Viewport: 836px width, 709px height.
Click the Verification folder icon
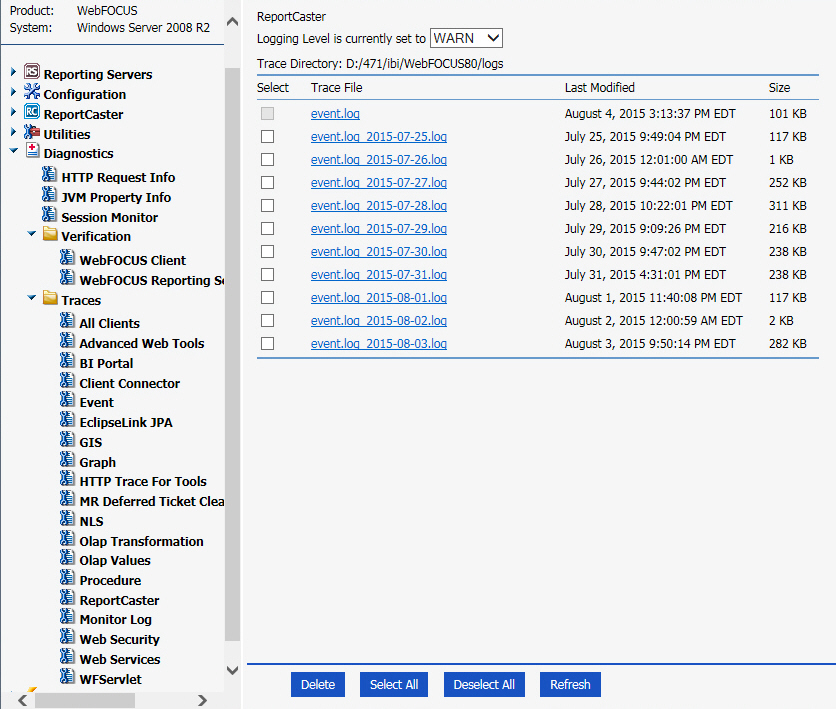[50, 234]
